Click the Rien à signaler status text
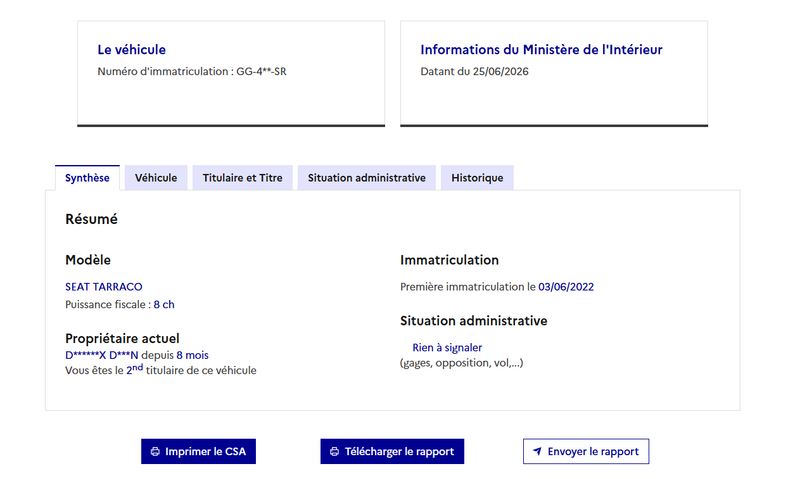800x479 pixels. point(447,347)
